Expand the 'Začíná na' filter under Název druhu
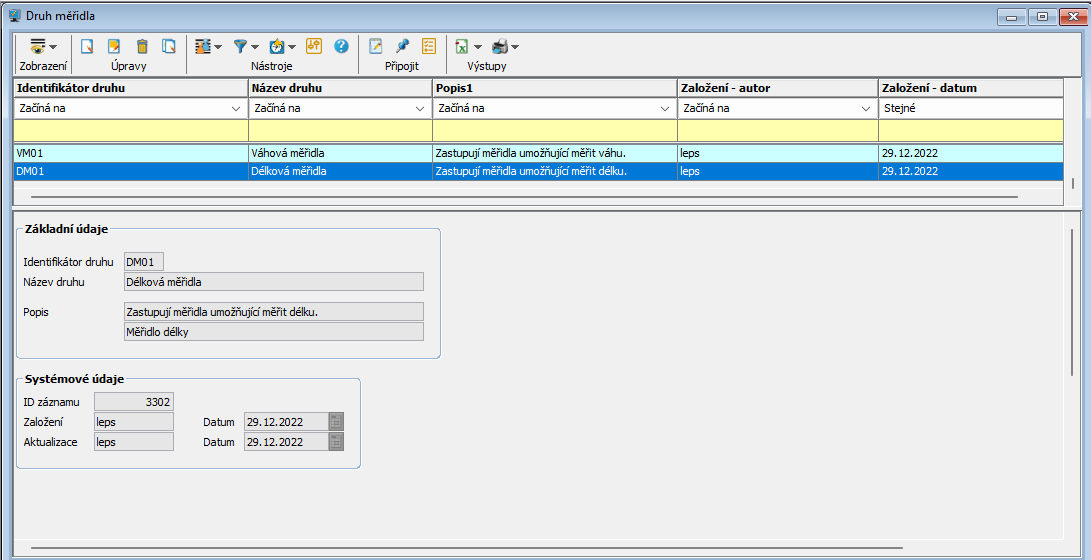Image resolution: width=1091 pixels, height=560 pixels. [420, 108]
